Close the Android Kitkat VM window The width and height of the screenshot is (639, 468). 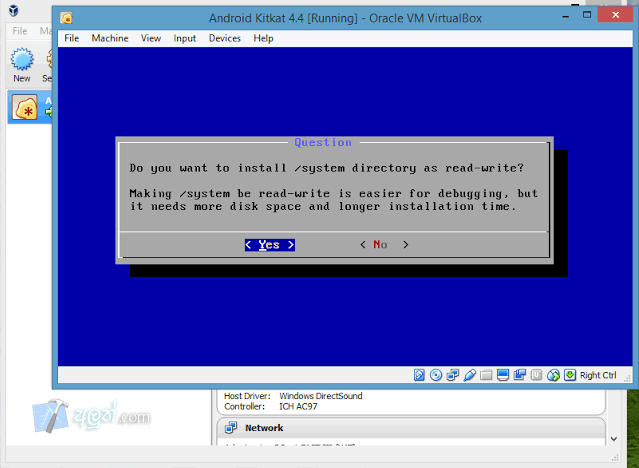point(615,15)
